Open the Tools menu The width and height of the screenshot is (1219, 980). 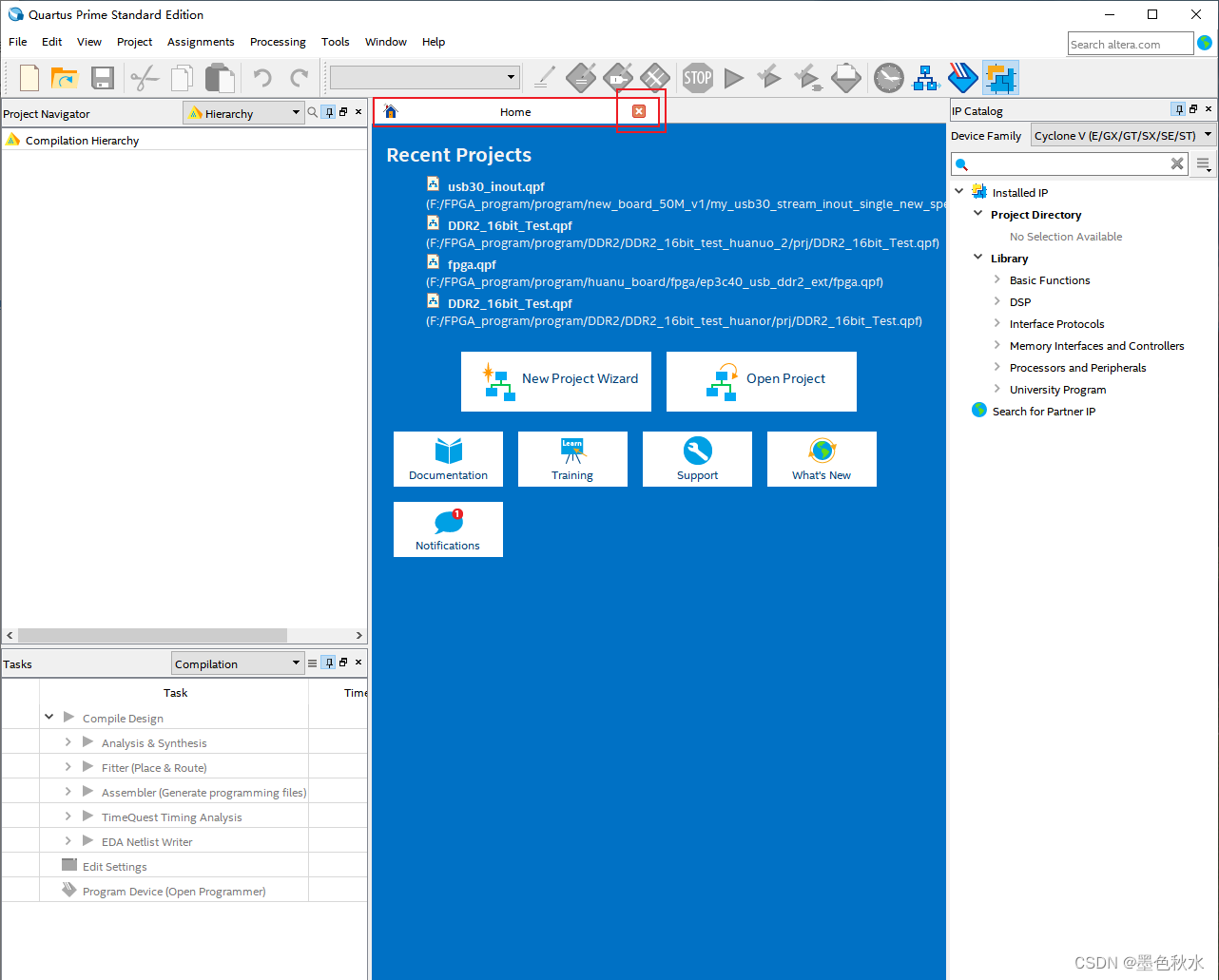click(x=335, y=42)
